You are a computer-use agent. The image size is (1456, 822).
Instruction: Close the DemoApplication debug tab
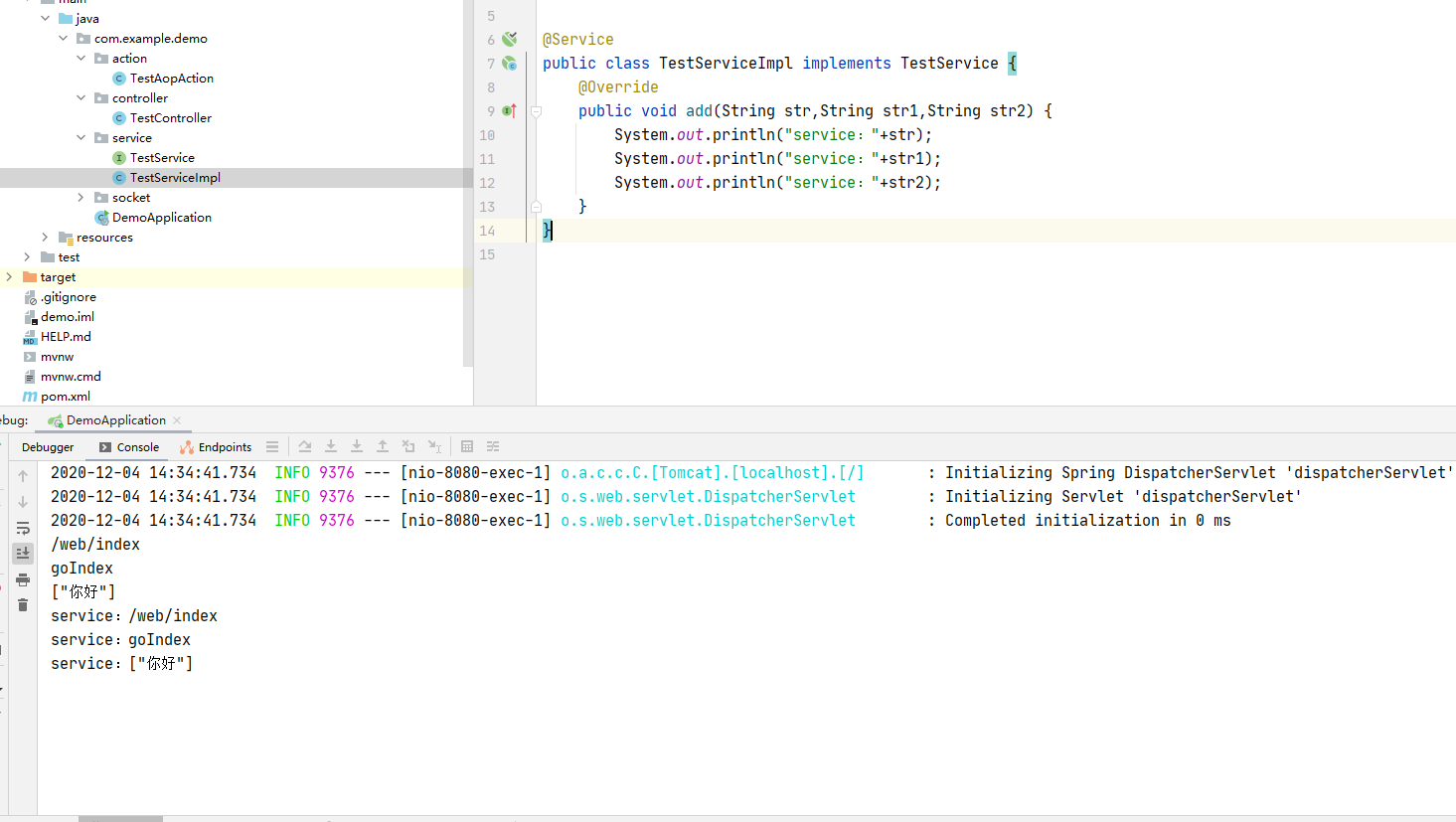(x=177, y=420)
